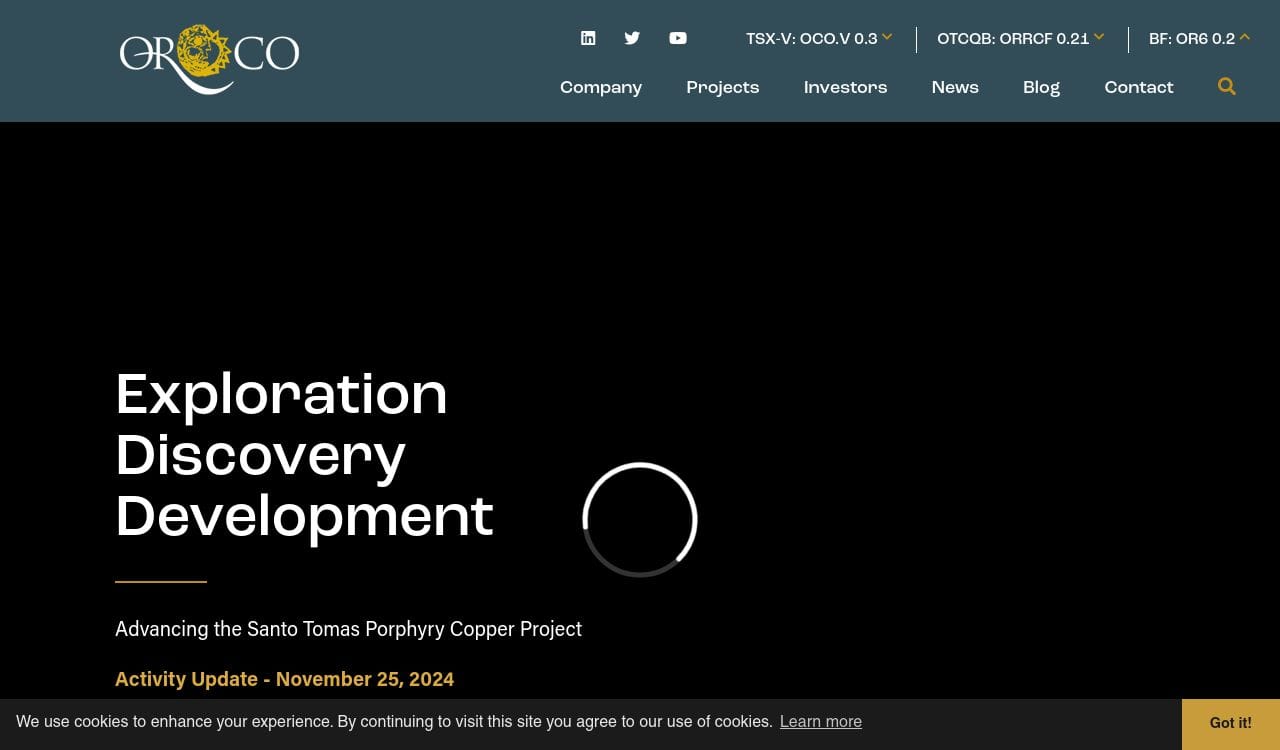Open the Projects menu
Screen dimensions: 1280x750
(723, 88)
